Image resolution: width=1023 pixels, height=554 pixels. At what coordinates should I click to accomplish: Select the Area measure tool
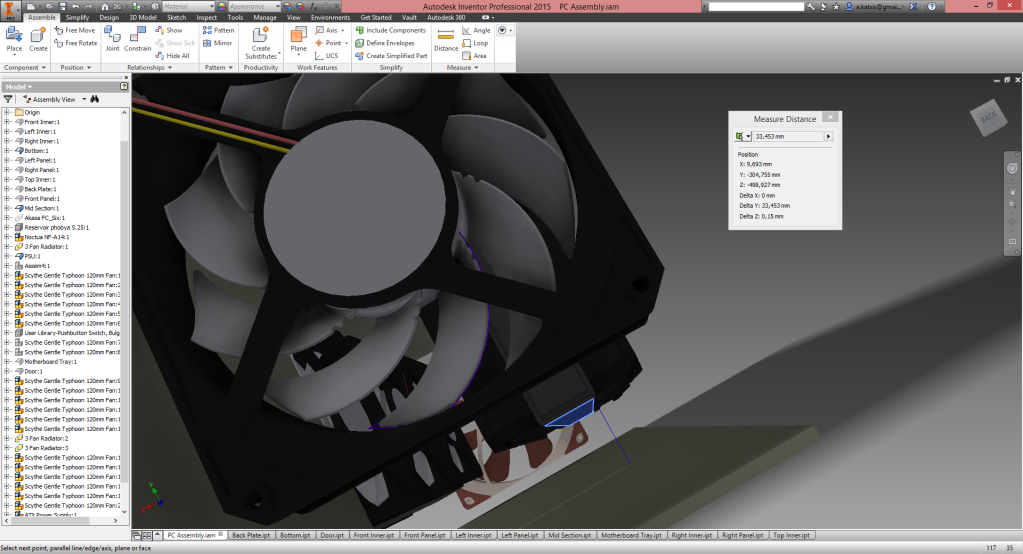click(474, 55)
